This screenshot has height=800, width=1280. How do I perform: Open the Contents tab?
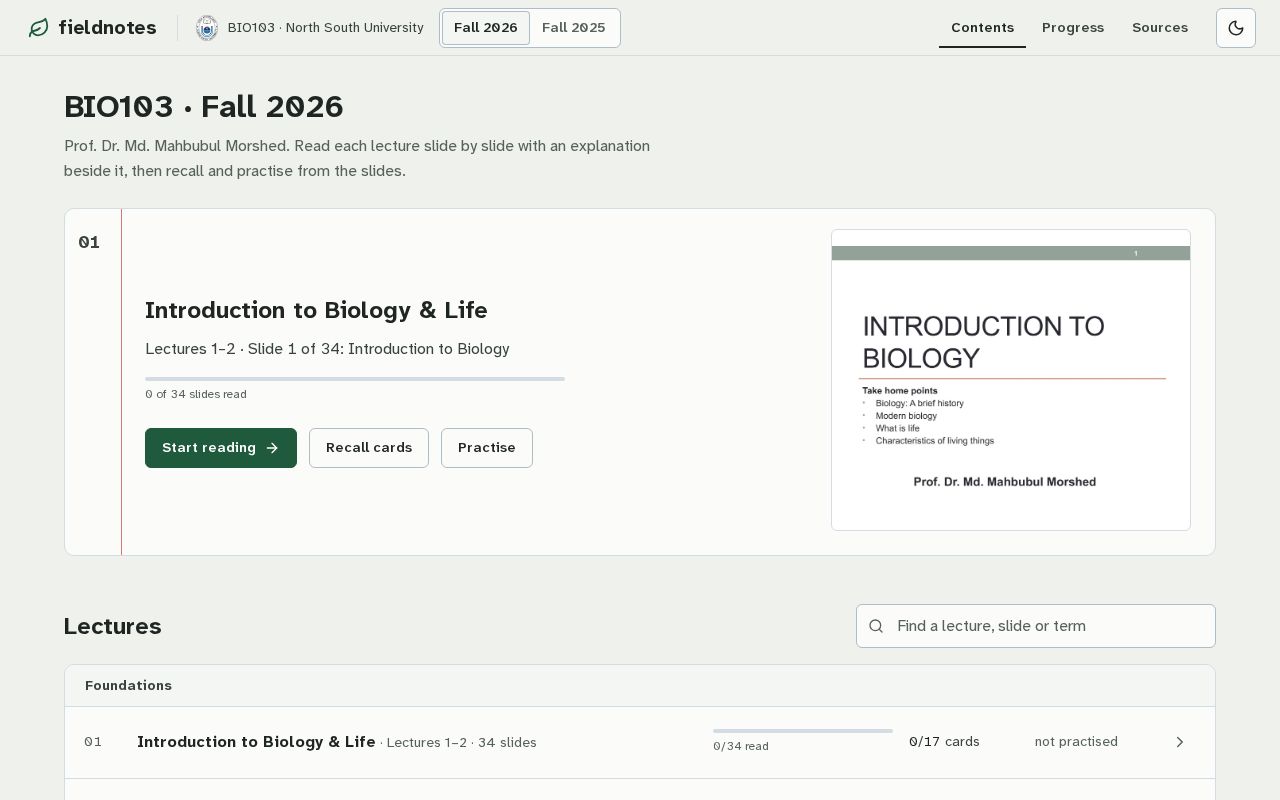(x=982, y=28)
